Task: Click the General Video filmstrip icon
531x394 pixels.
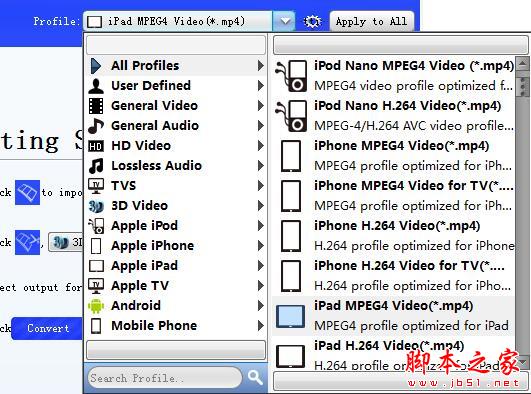Action: pos(96,106)
